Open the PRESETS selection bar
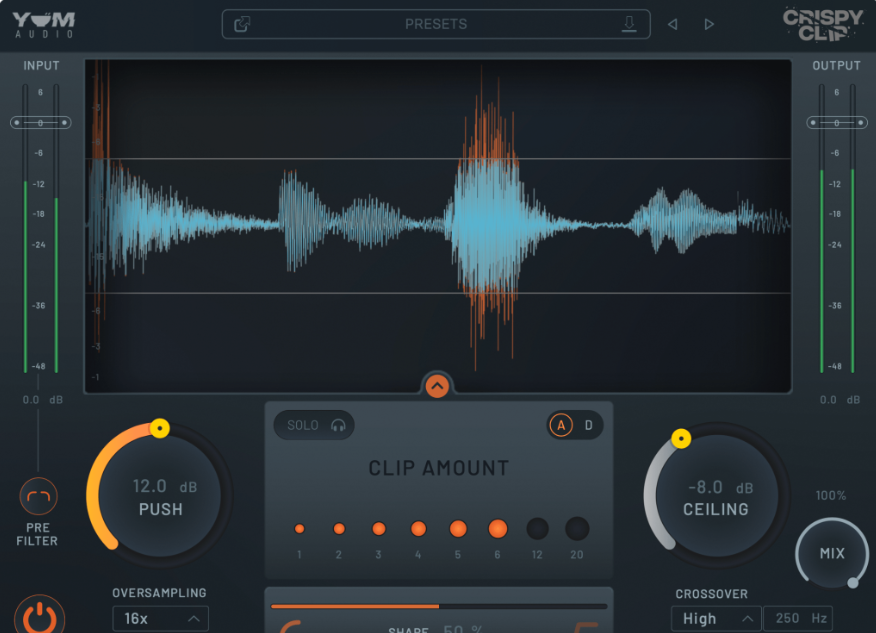The image size is (876, 633). point(436,24)
